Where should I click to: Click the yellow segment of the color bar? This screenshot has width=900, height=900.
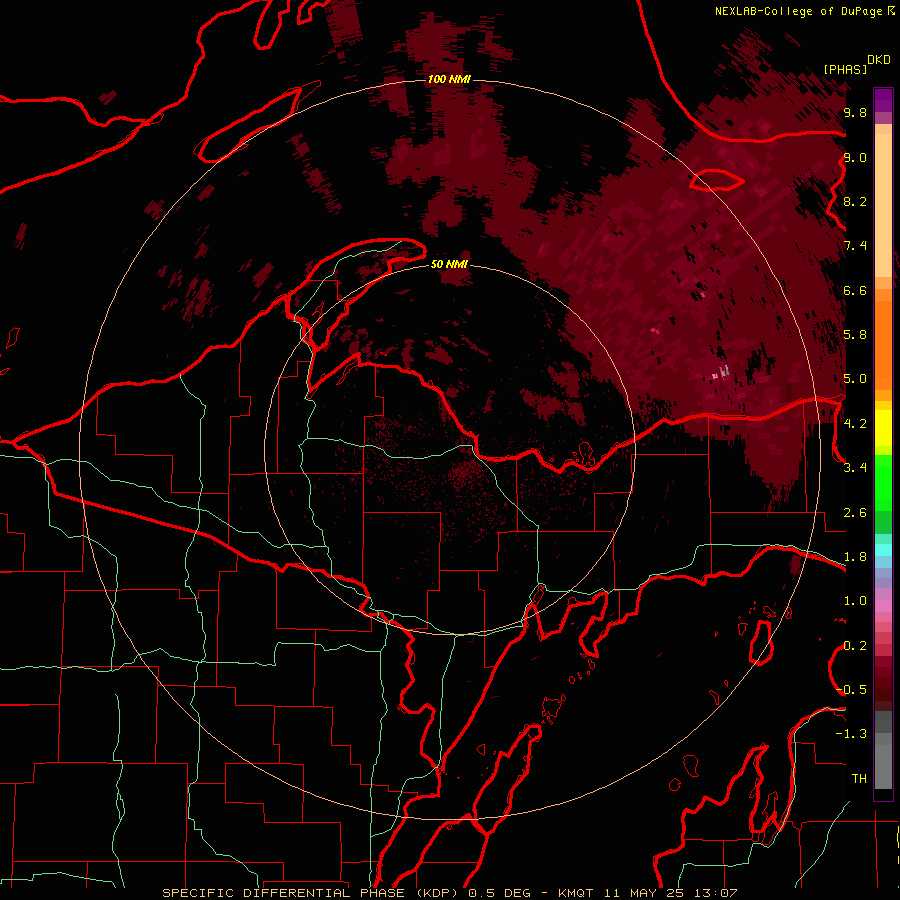(883, 428)
